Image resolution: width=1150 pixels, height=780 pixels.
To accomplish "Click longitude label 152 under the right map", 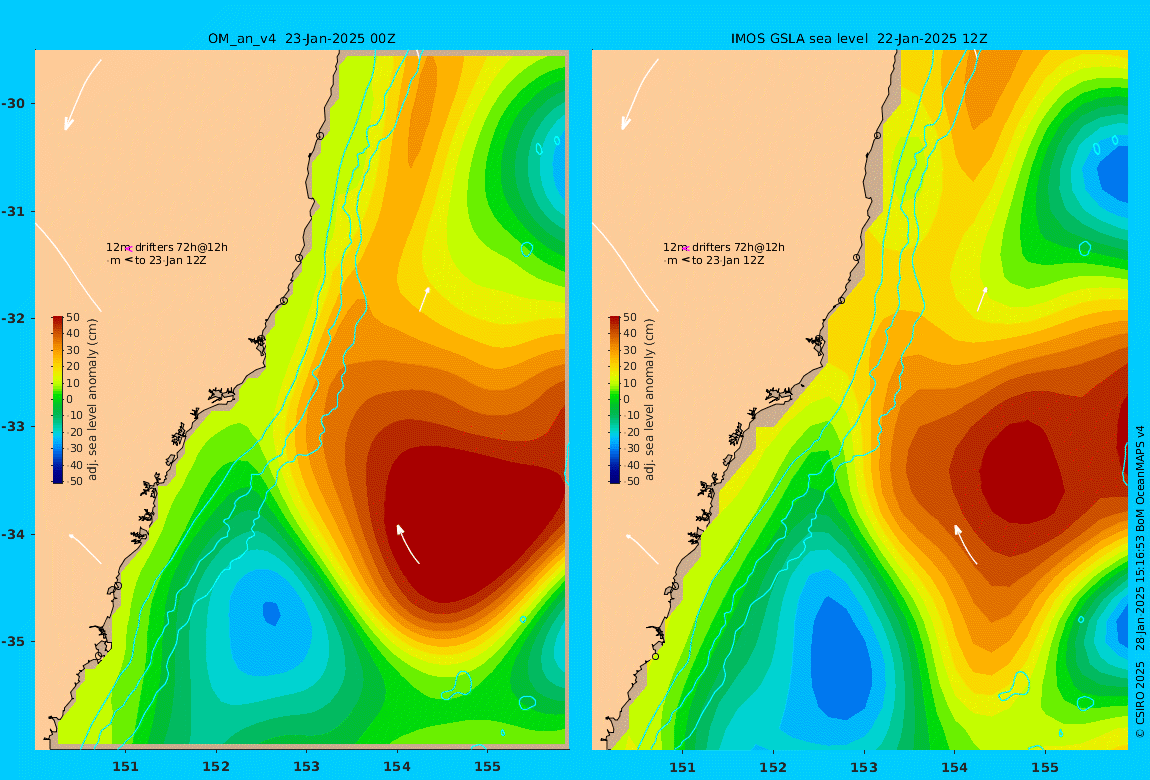I will pos(773,767).
